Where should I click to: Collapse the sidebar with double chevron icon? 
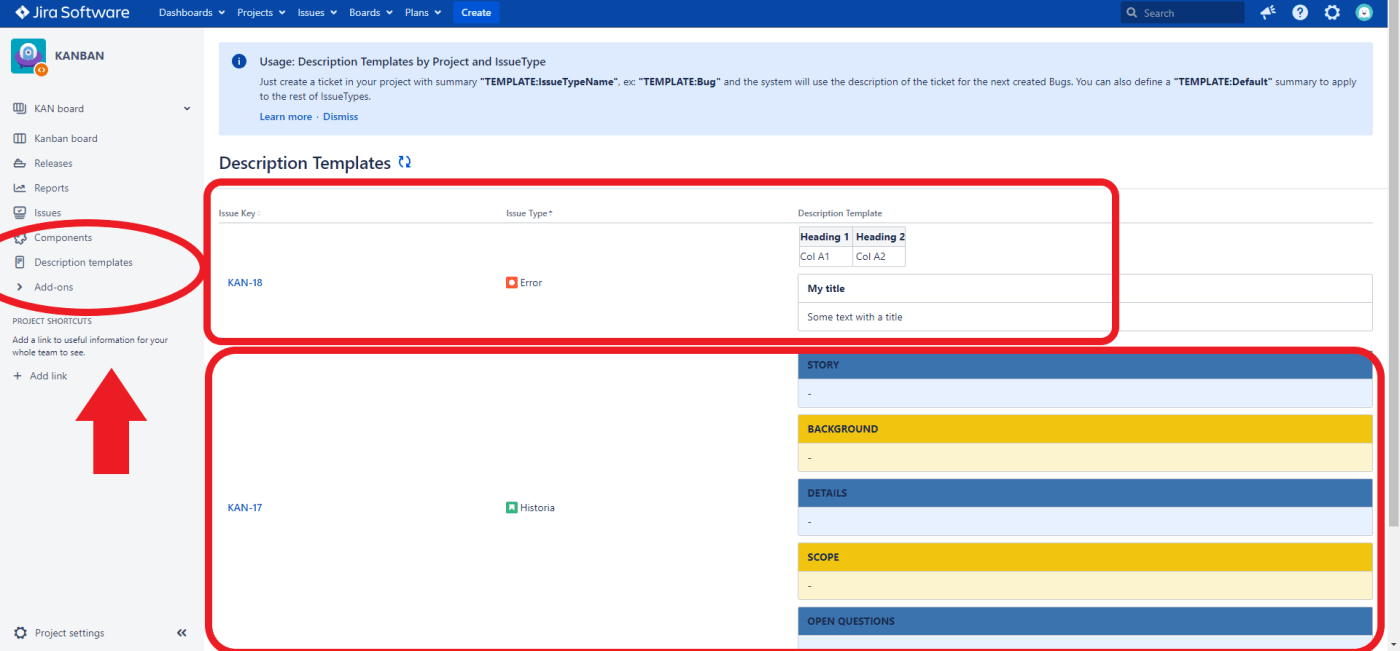coord(182,633)
